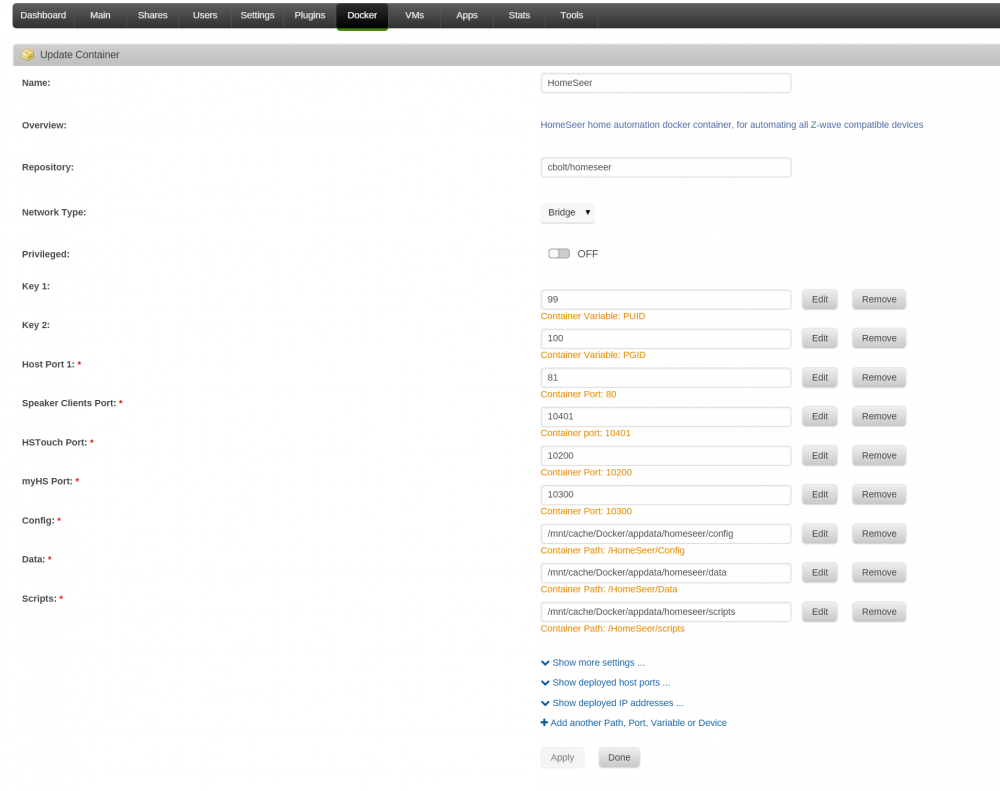The image size is (1000, 791).
Task: Toggle the Privileged switch
Action: [559, 254]
